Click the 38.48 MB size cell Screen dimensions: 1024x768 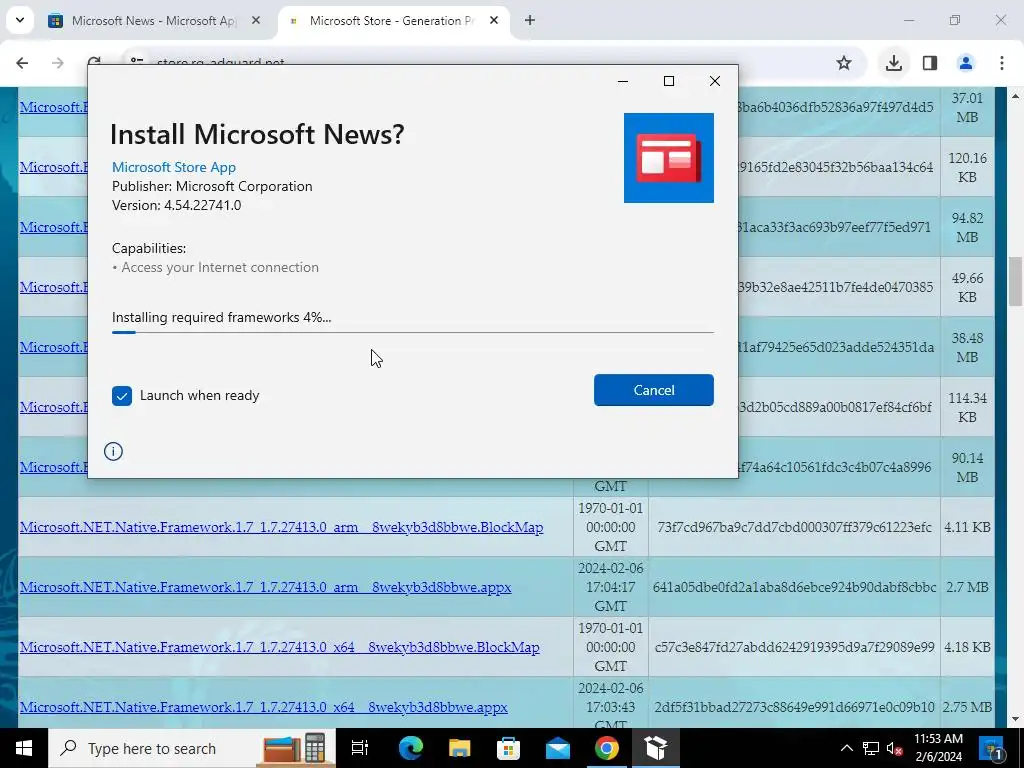[967, 347]
